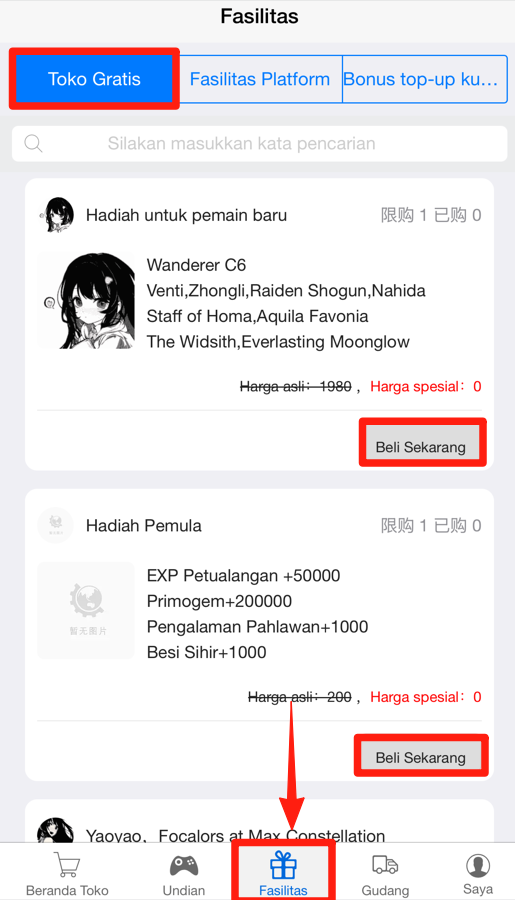
Task: Open the Saya profile icon
Action: tap(478, 865)
